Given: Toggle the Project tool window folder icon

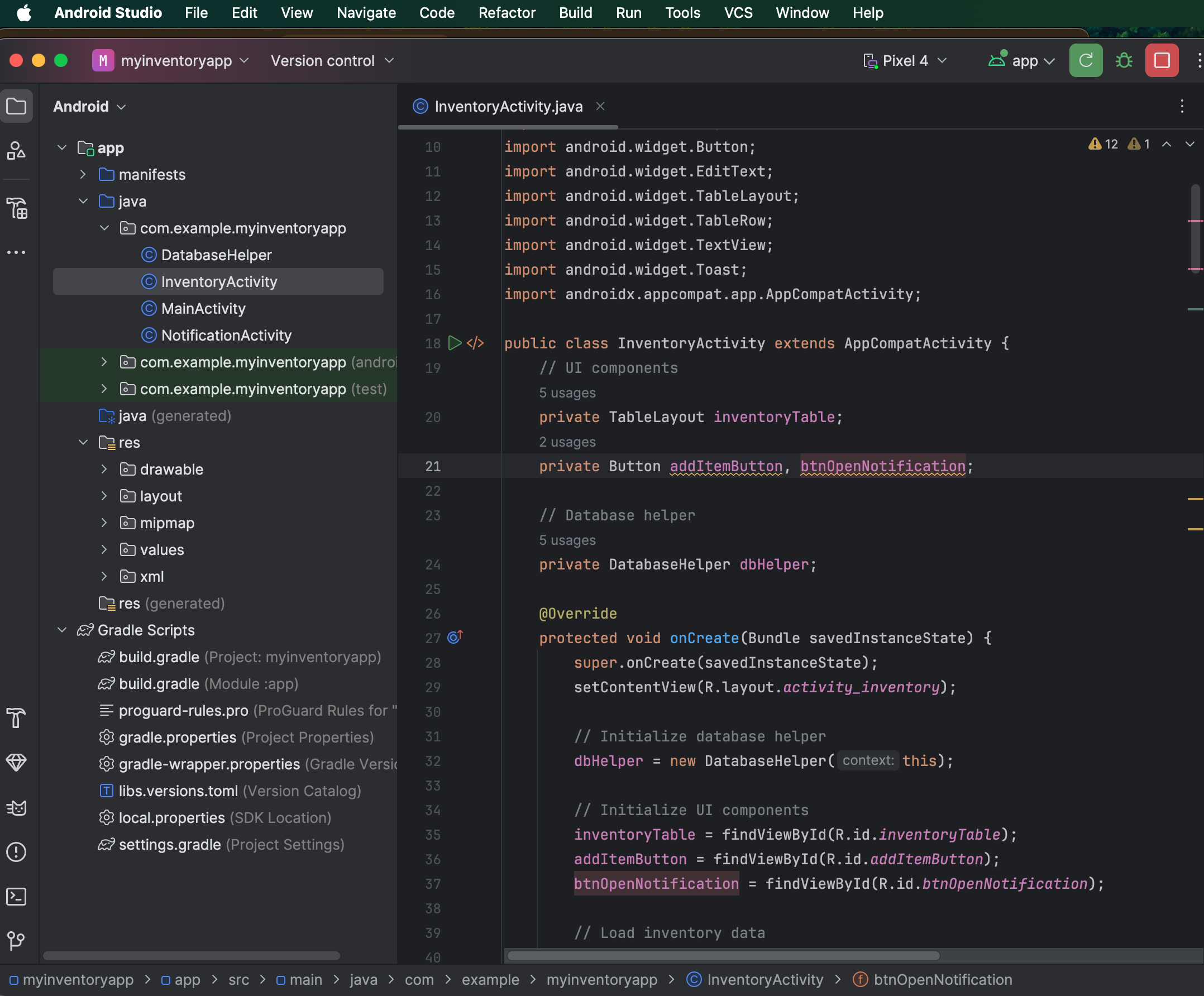Looking at the screenshot, I should pyautogui.click(x=16, y=107).
